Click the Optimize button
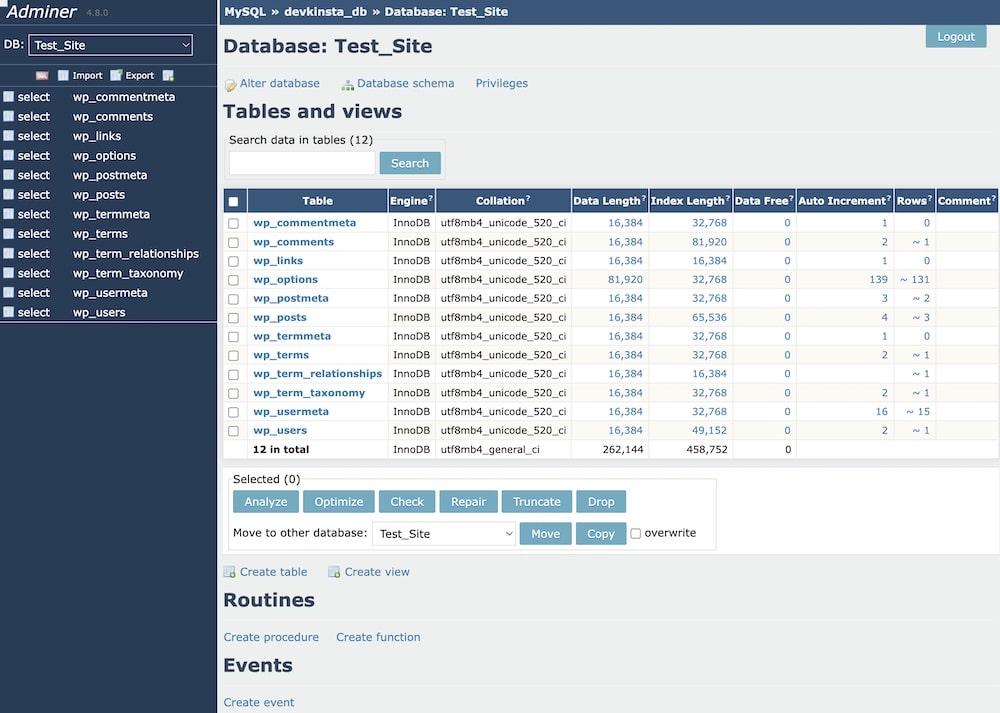1000x713 pixels. click(339, 502)
